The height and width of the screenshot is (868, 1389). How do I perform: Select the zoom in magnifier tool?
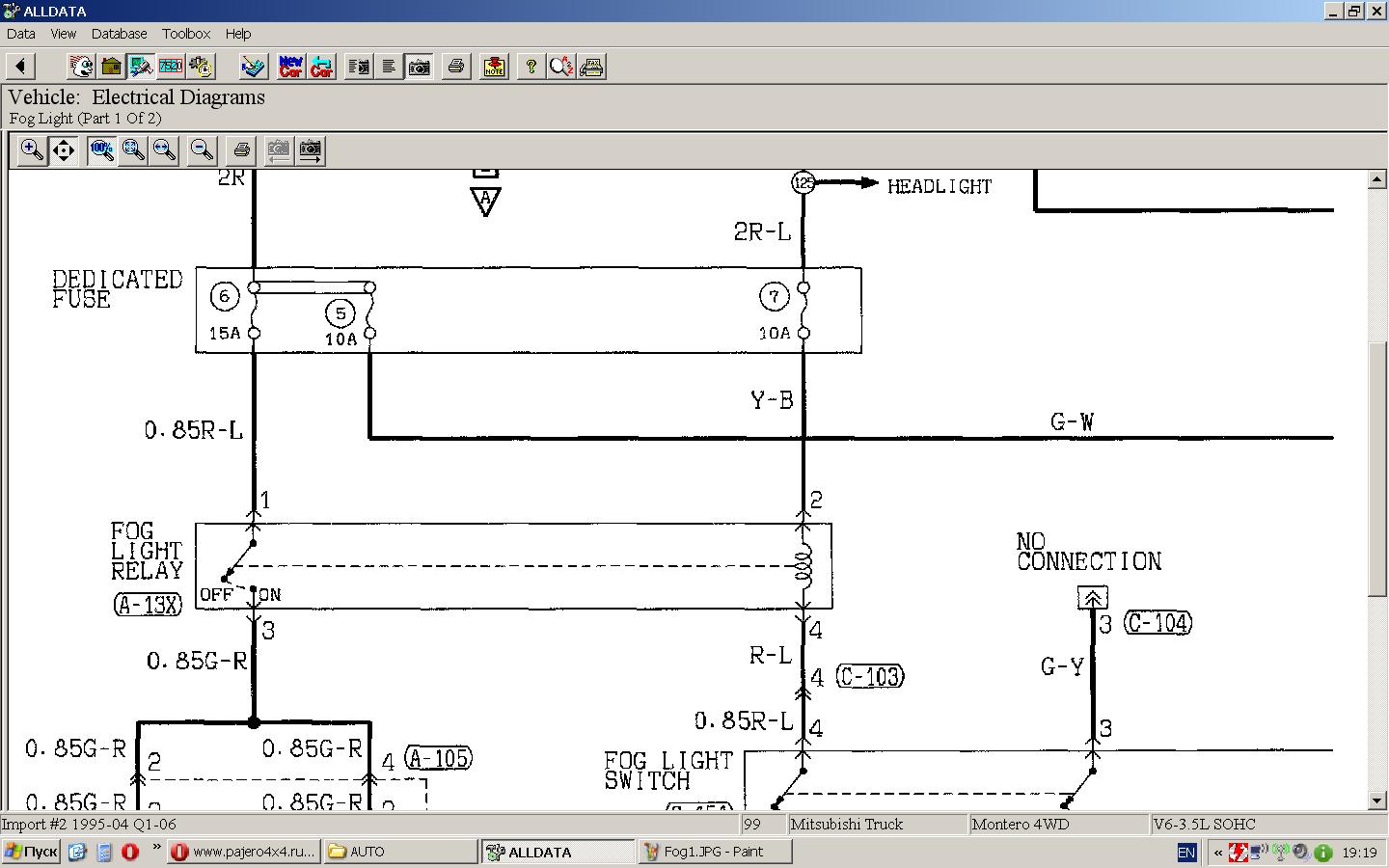[x=32, y=150]
